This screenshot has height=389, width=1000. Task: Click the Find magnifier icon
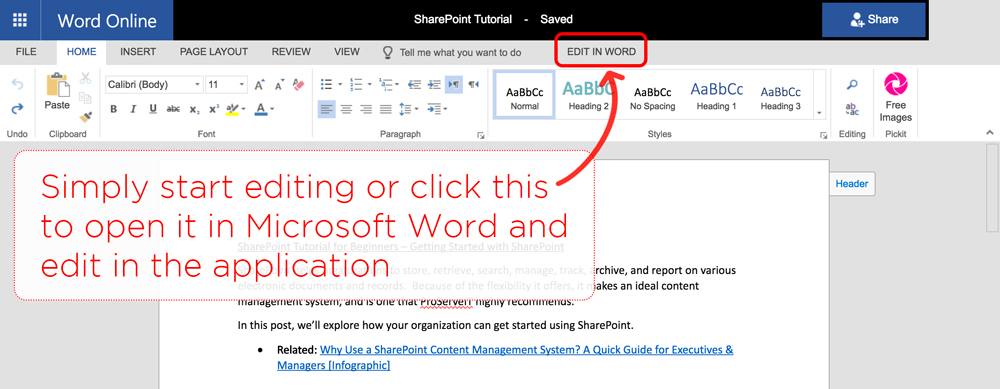pos(852,85)
